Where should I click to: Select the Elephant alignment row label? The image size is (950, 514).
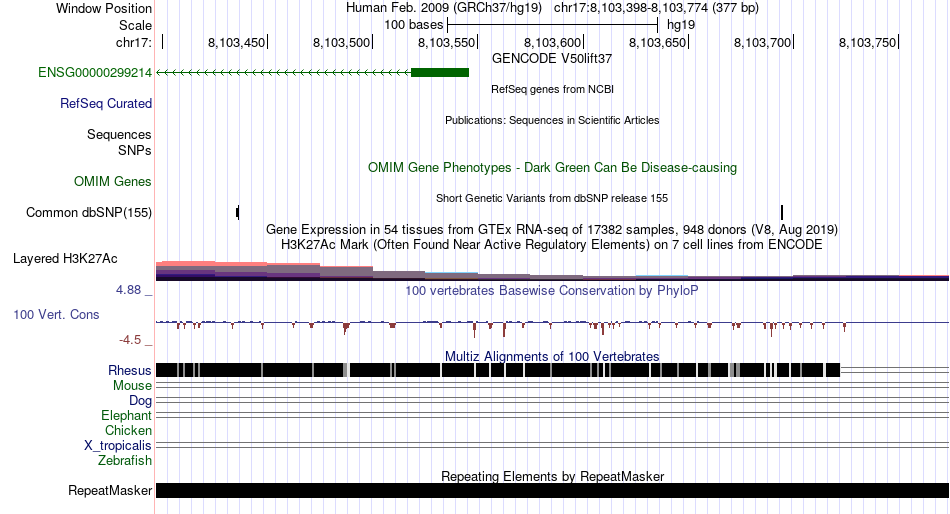pos(126,416)
